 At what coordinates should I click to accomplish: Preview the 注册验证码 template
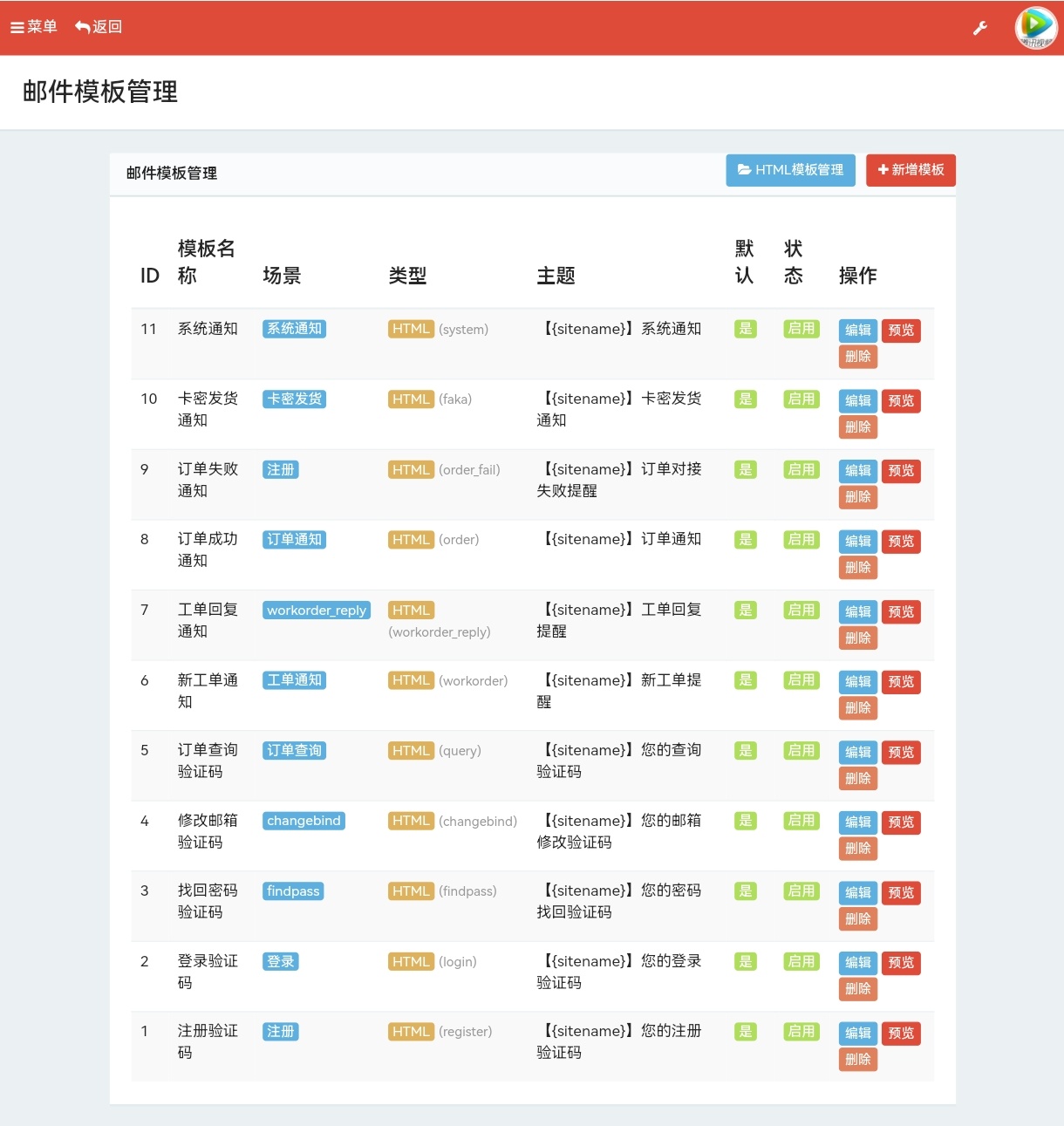tap(901, 1034)
